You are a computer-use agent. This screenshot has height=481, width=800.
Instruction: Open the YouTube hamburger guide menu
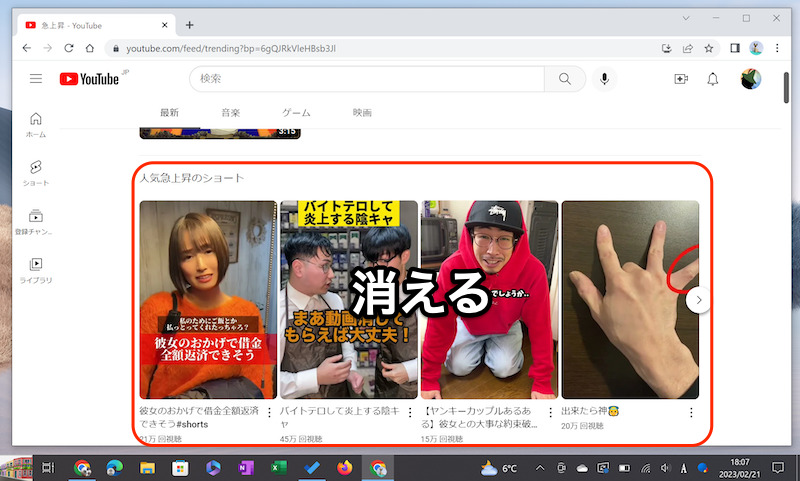tap(36, 79)
